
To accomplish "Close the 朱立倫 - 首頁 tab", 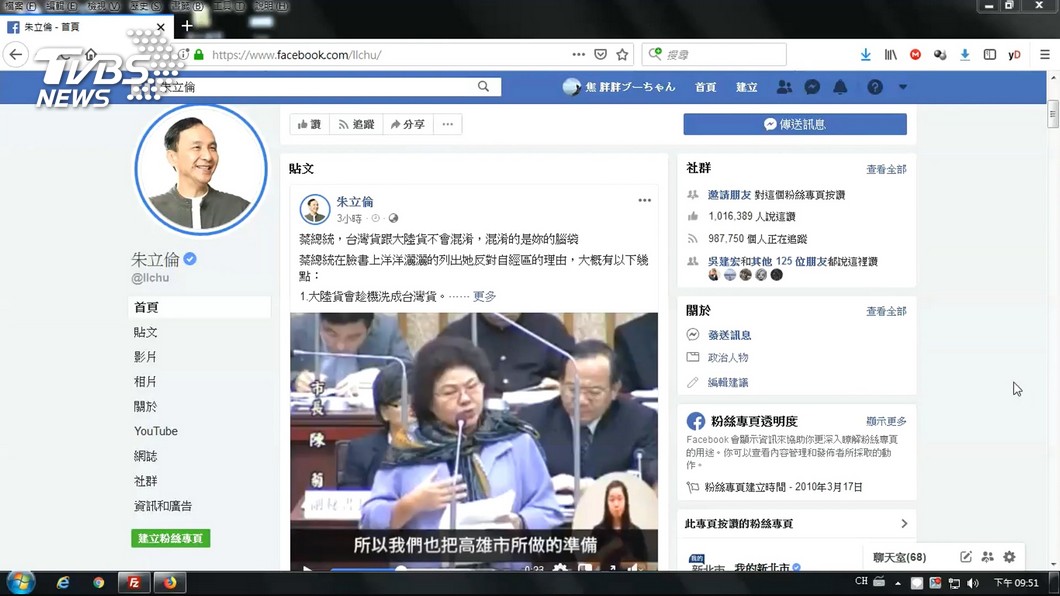I will tap(160, 27).
